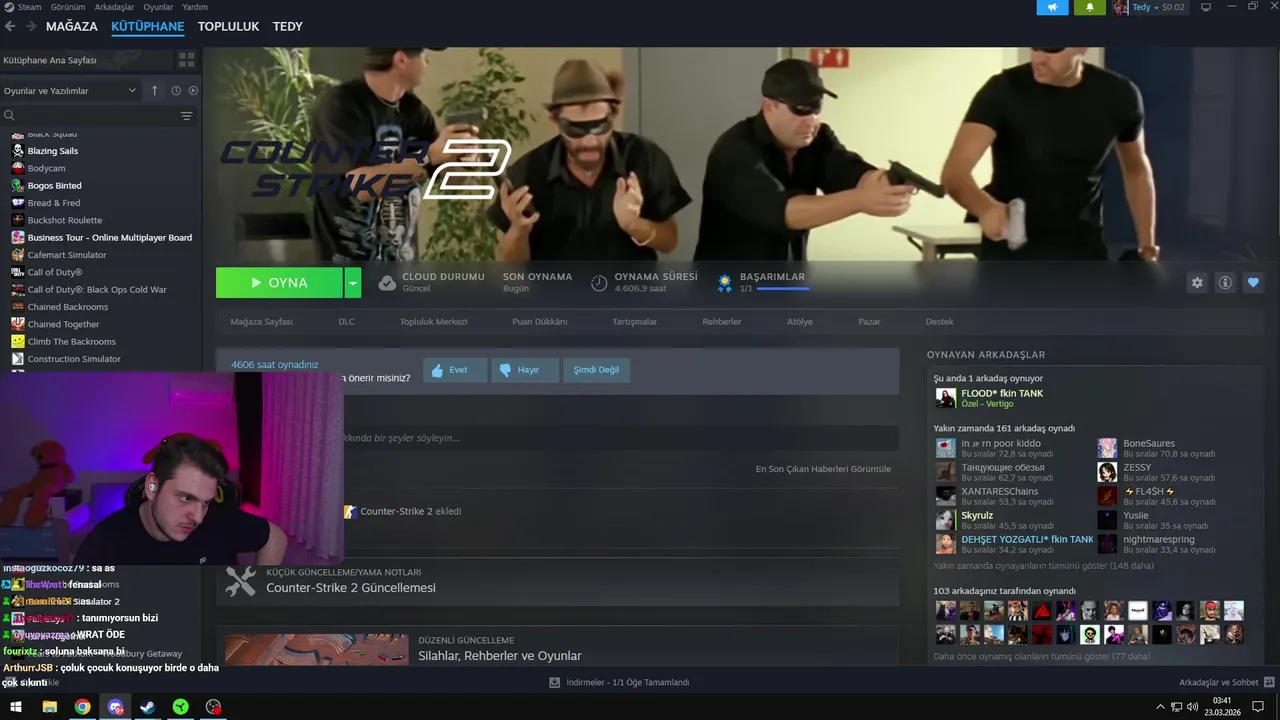The width and height of the screenshot is (1280, 720).
Task: Open the Atölye link
Action: [x=800, y=322]
